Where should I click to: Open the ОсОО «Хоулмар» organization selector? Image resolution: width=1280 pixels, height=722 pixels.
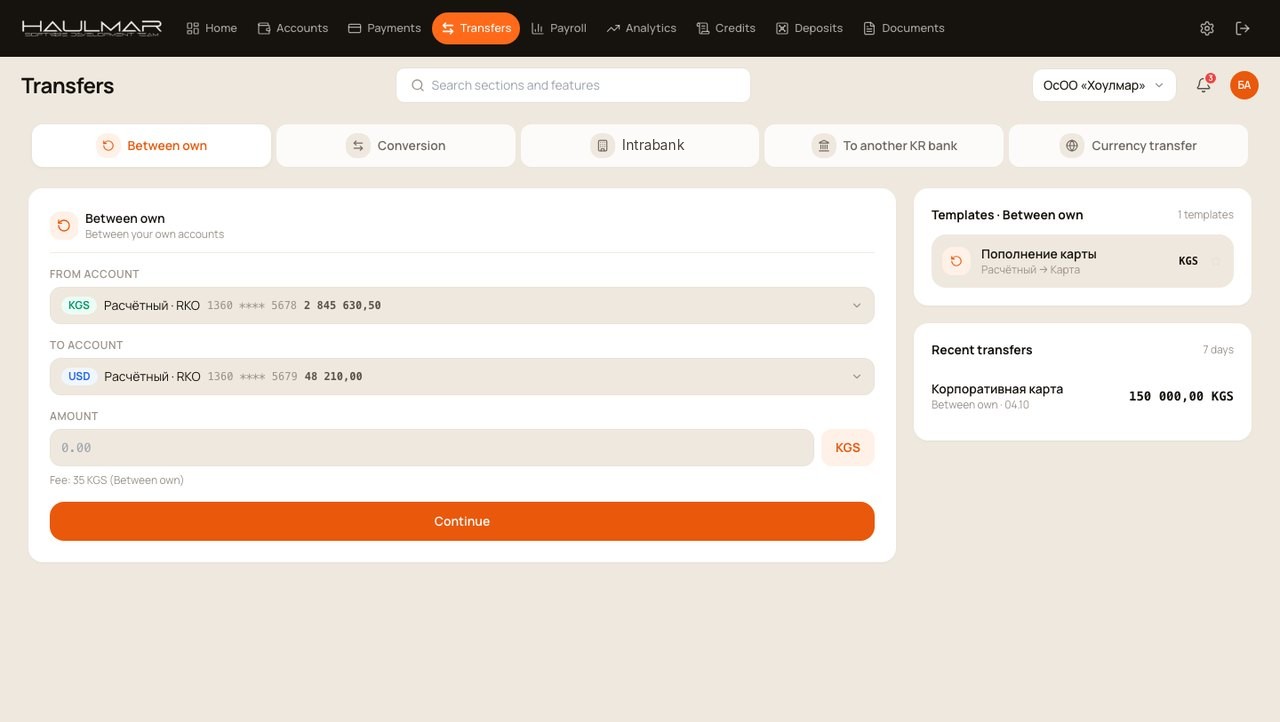coord(1104,85)
